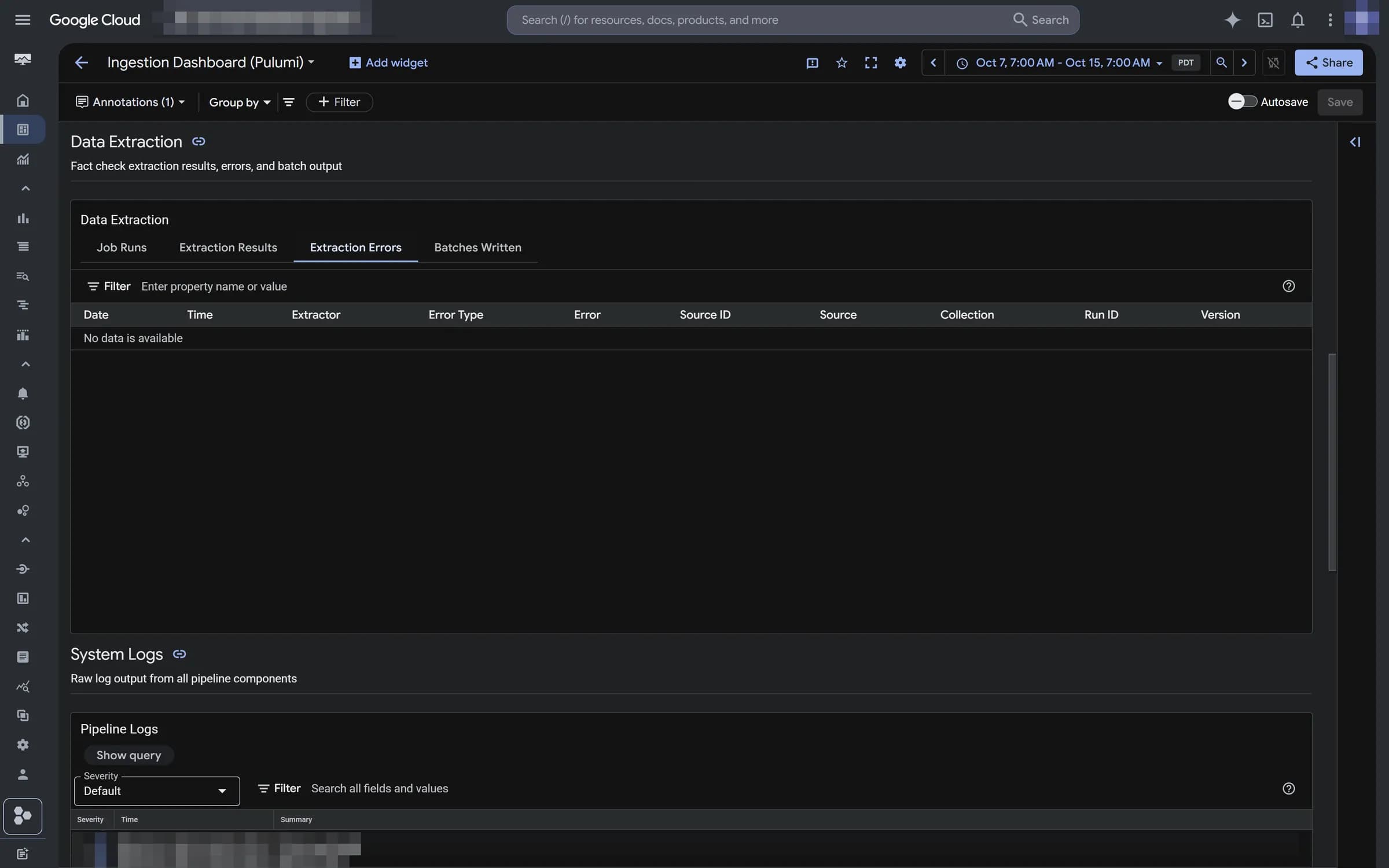The height and width of the screenshot is (868, 1389).
Task: Open notifications bell in top bar
Action: [x=1298, y=20]
